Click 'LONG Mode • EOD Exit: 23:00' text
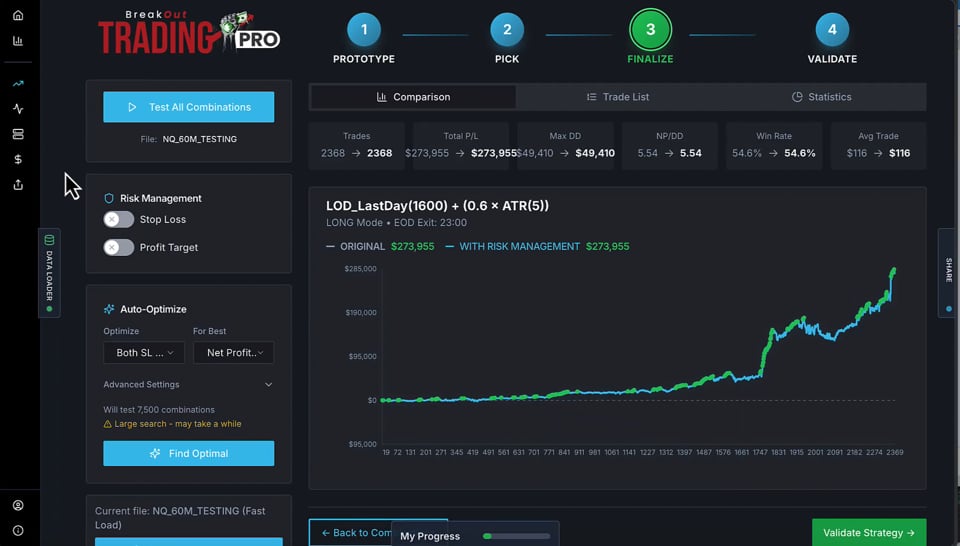Screen dimensions: 960x546 point(396,223)
